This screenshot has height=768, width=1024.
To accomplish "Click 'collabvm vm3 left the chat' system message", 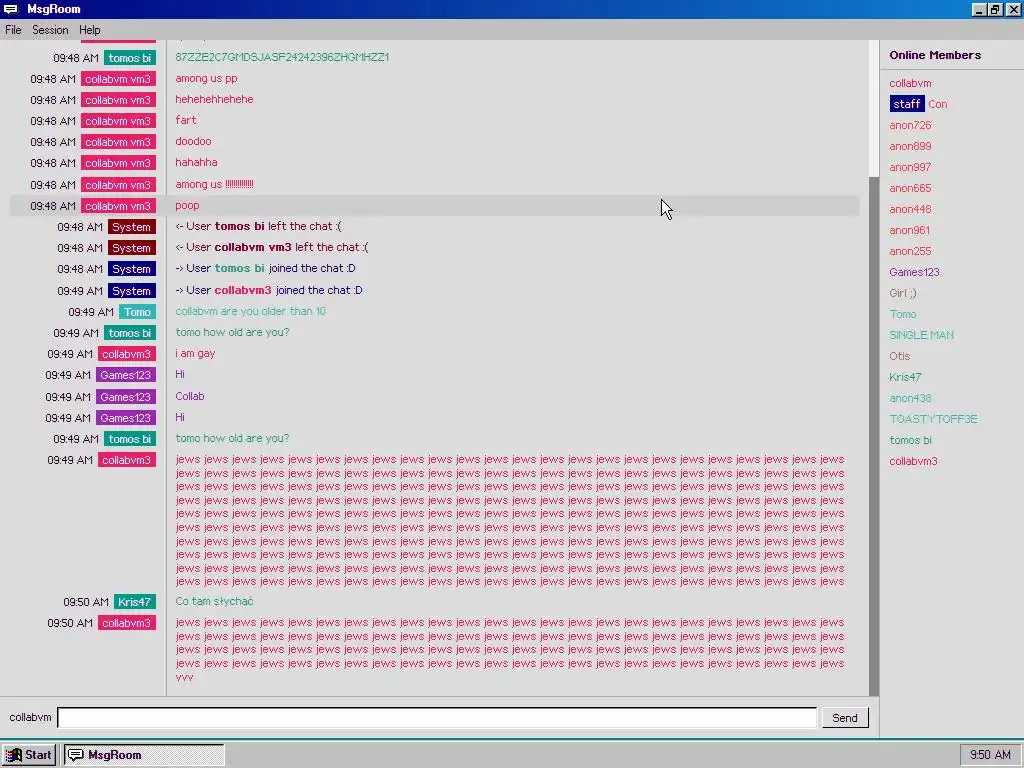I will click(272, 248).
